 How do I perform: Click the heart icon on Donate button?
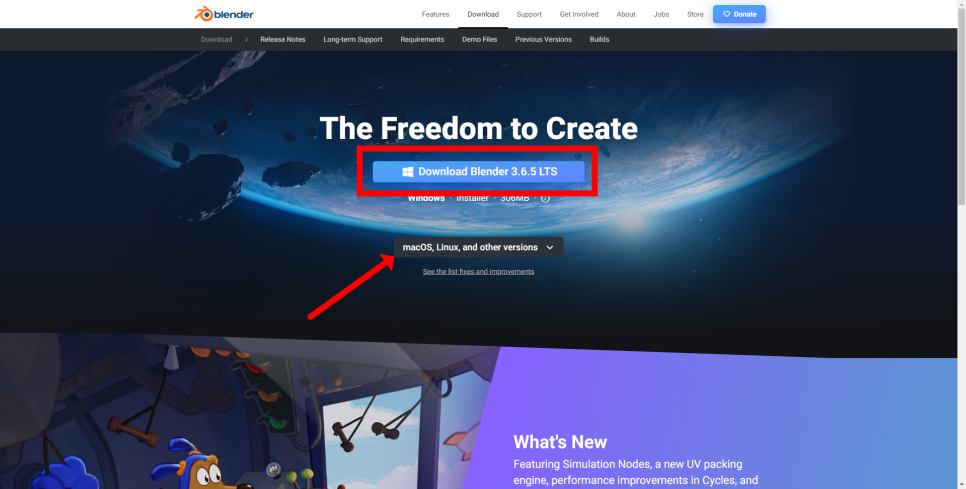click(x=726, y=14)
